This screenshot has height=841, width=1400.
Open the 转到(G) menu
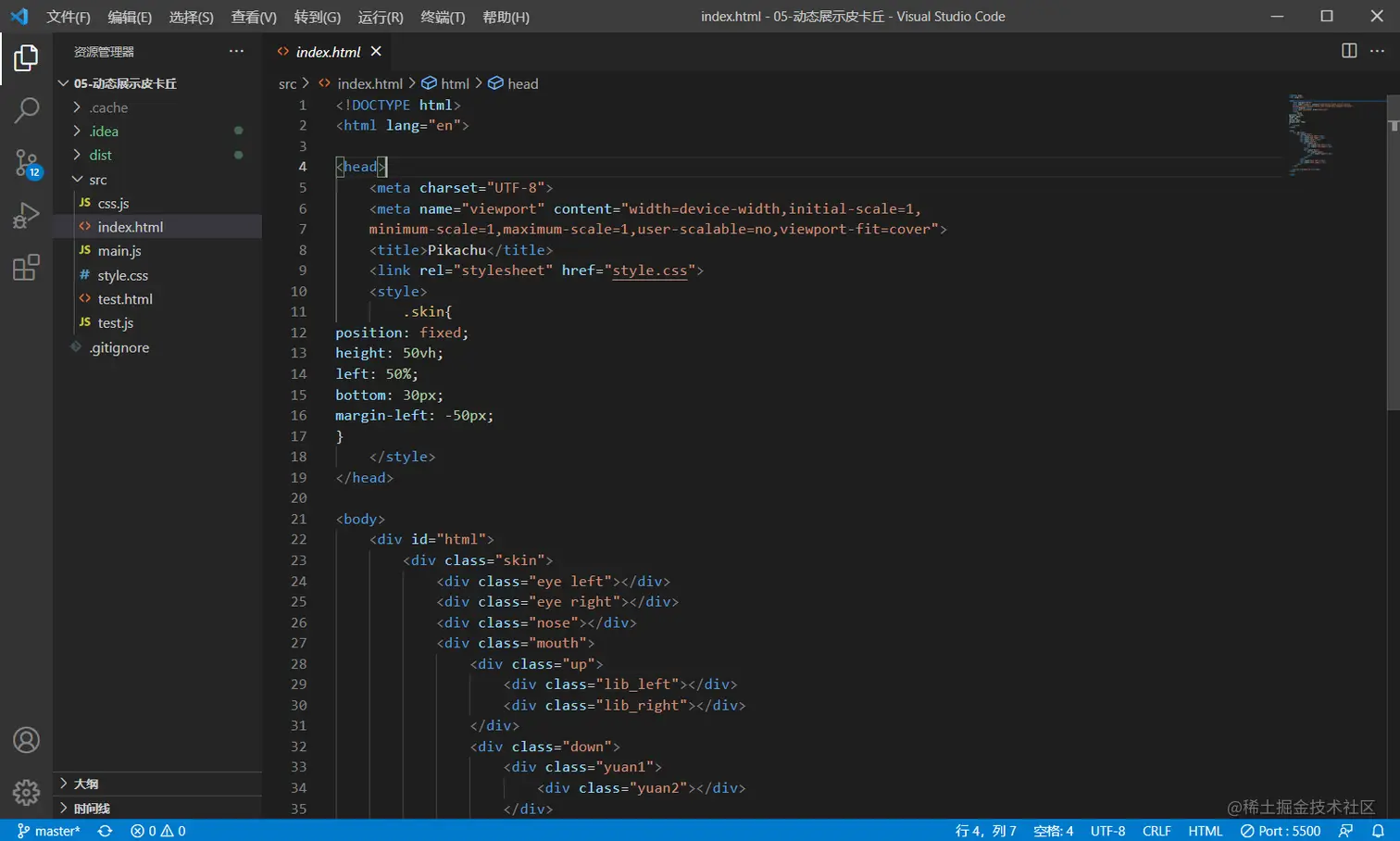(318, 17)
